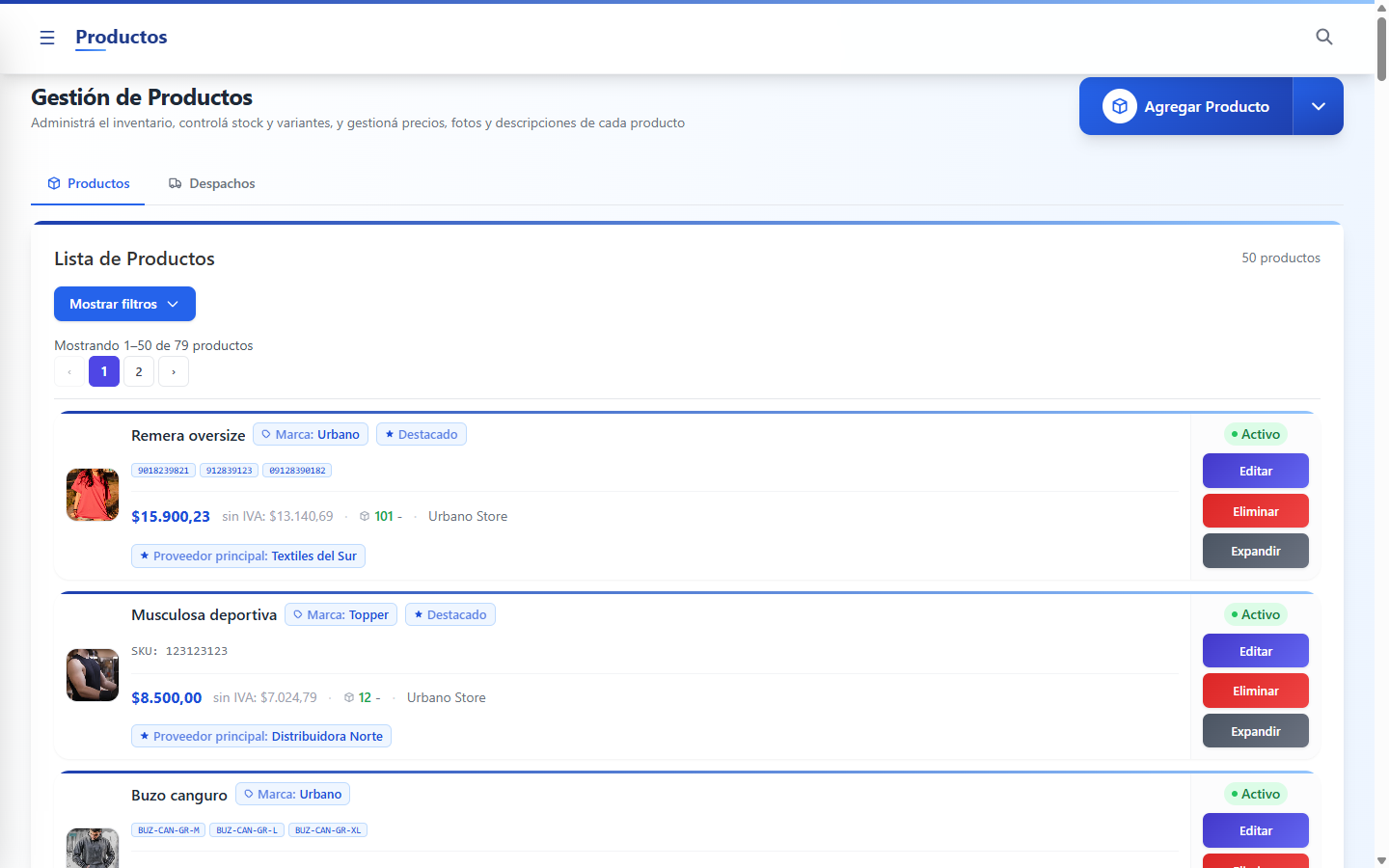Click the stock box icon beside 101

pos(365,516)
